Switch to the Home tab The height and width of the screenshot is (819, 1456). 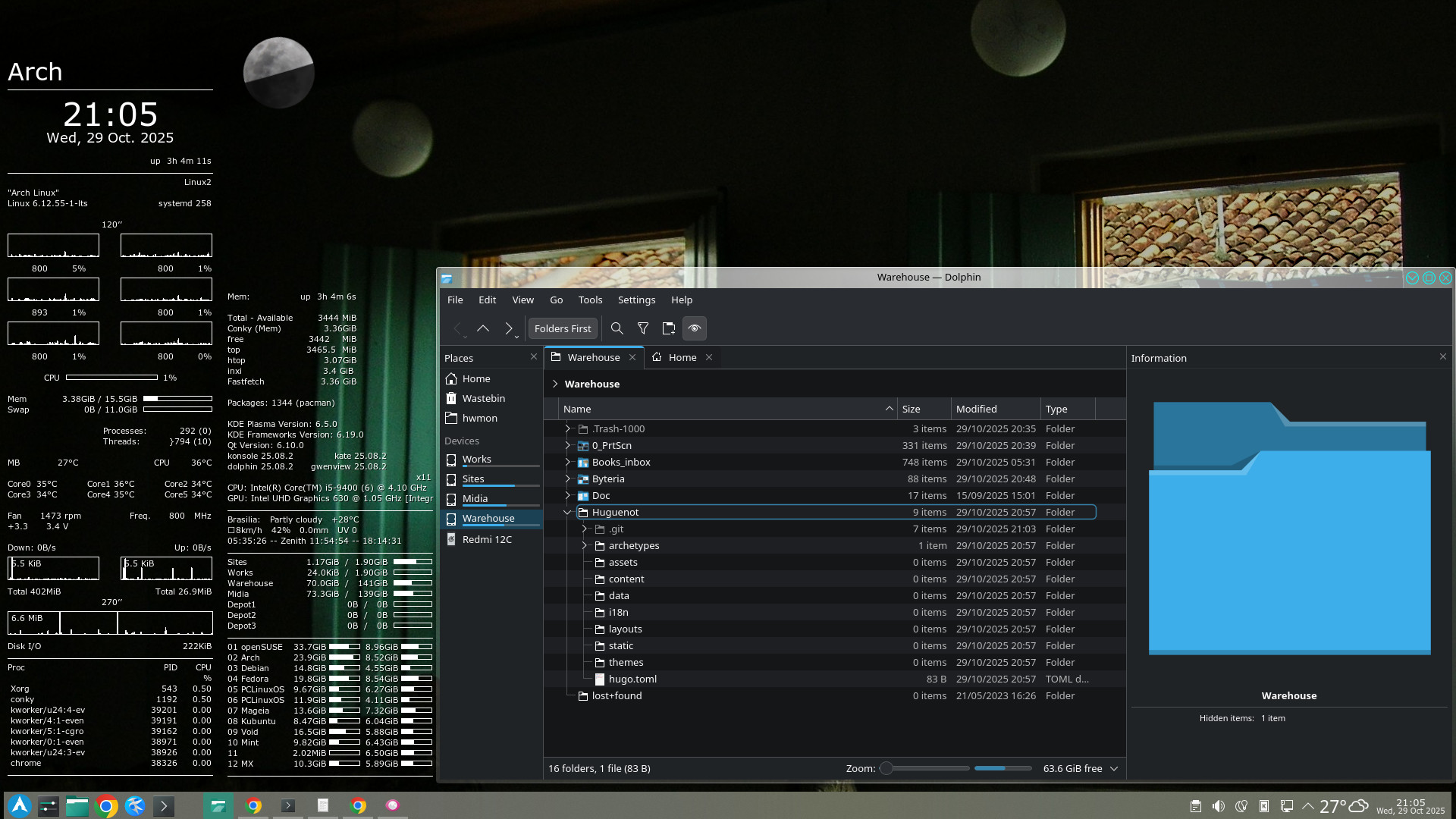tap(682, 357)
